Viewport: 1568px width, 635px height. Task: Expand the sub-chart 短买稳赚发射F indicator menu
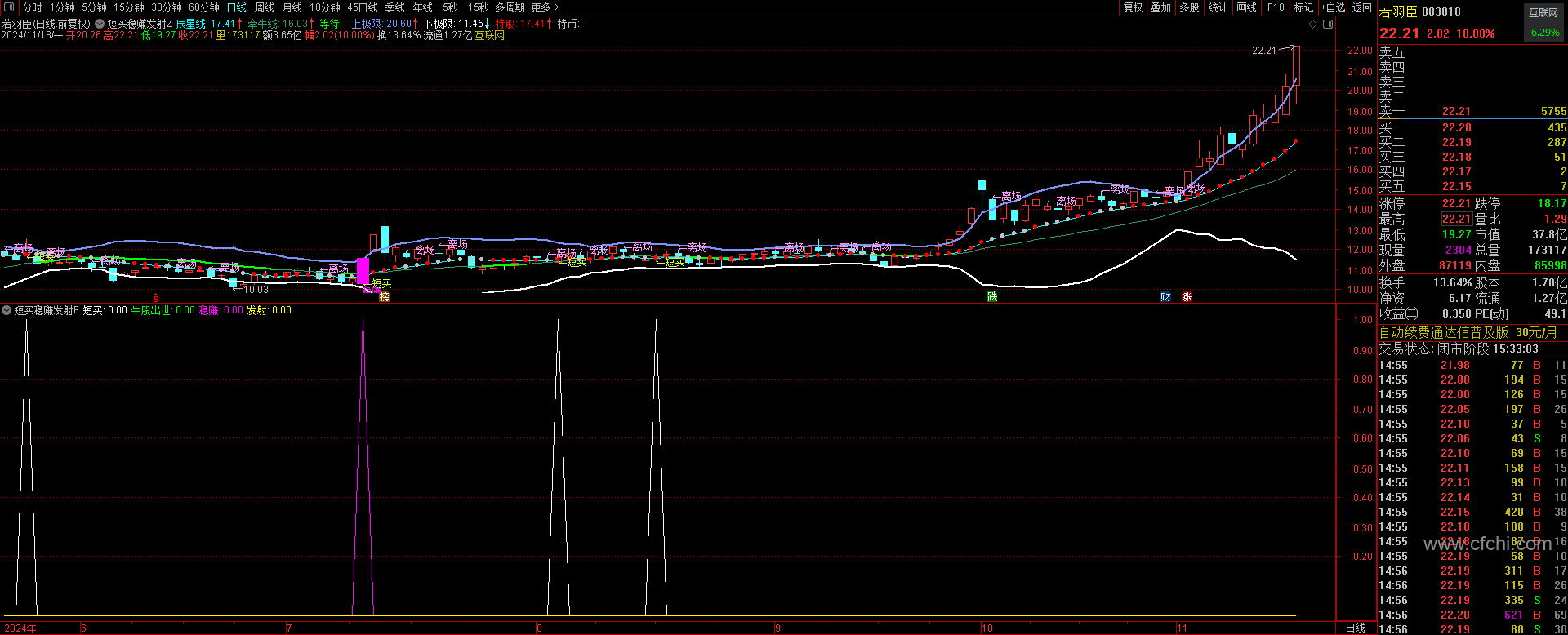point(7,310)
